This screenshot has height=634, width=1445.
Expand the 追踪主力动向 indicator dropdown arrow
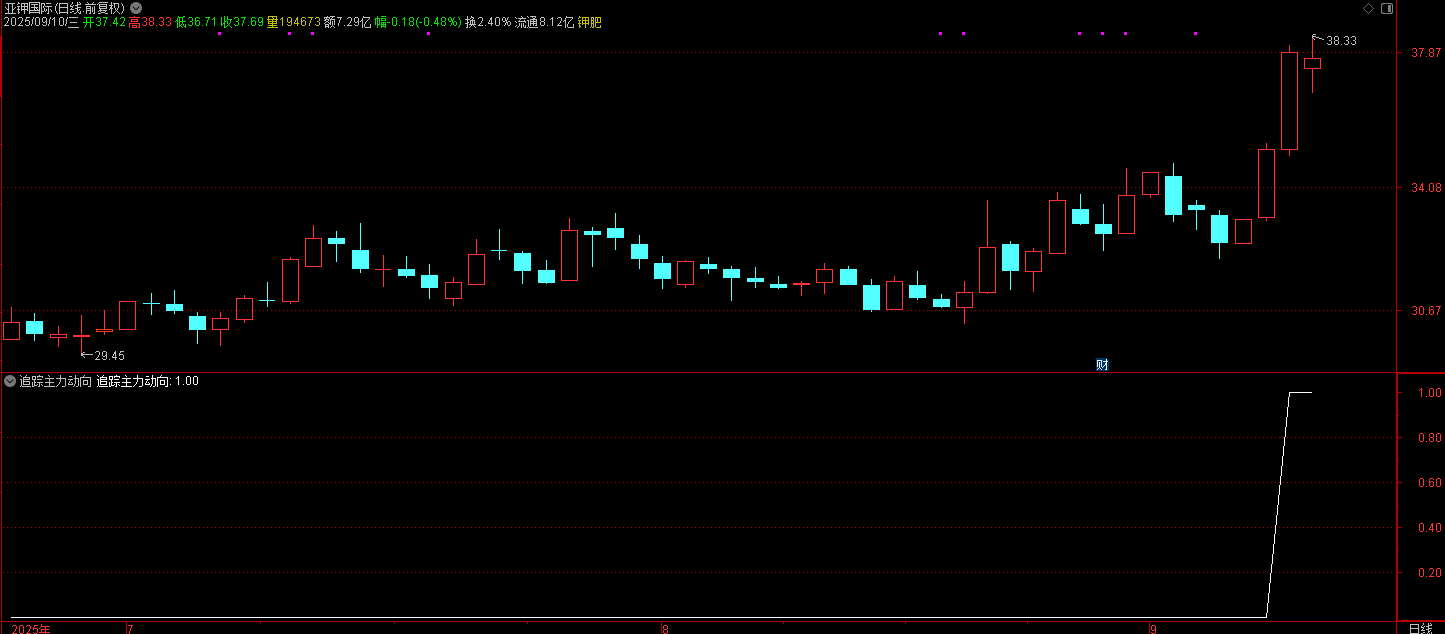[x=10, y=381]
